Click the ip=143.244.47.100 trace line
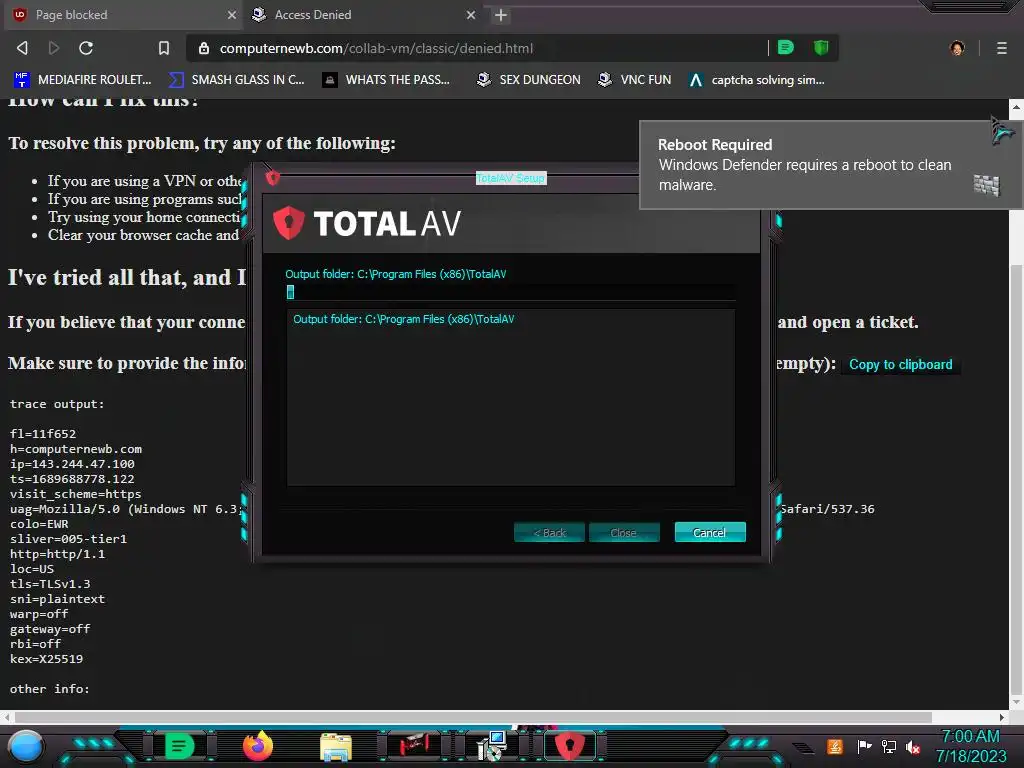 [72, 464]
